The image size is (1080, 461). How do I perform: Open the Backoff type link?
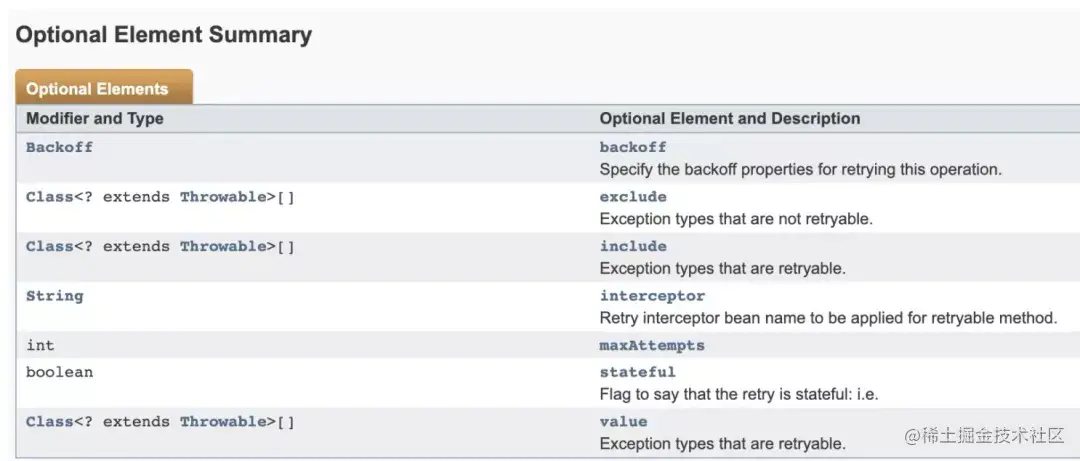59,147
